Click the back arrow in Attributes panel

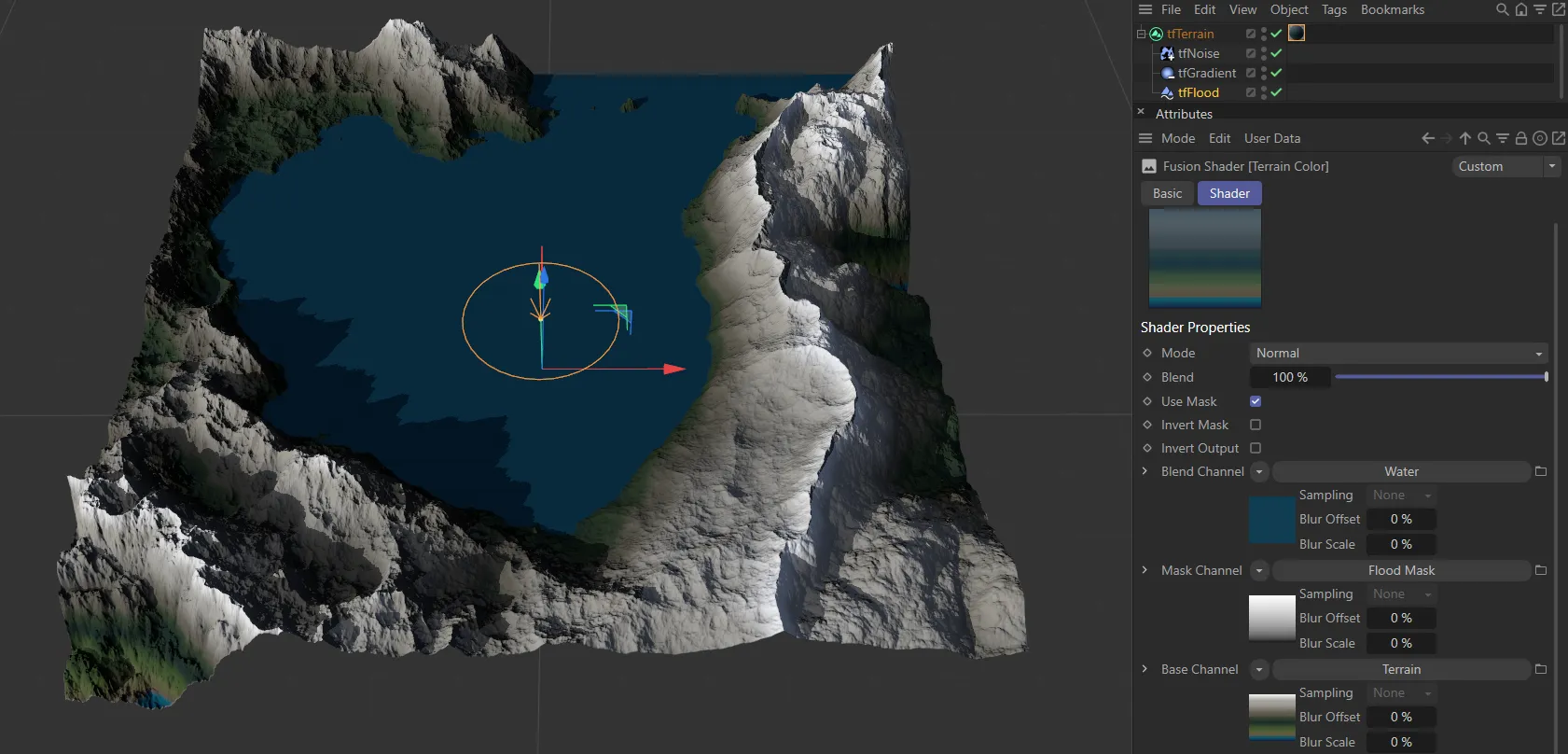[1427, 138]
